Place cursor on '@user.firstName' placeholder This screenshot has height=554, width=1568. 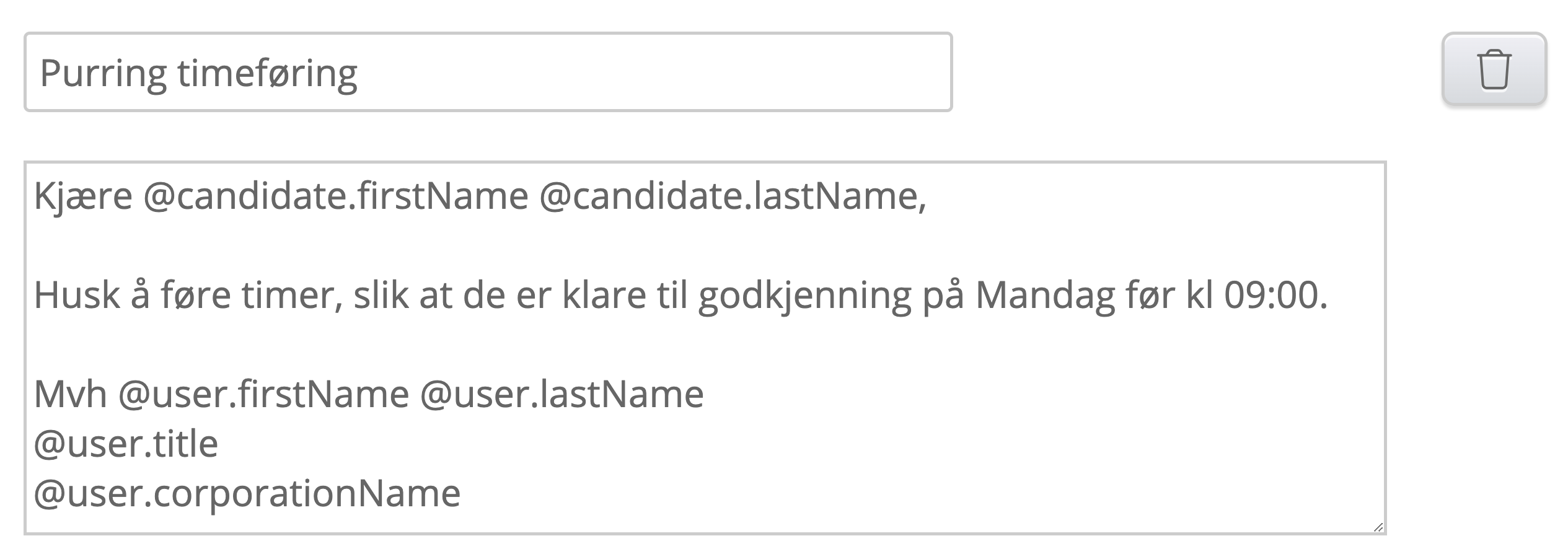point(263,394)
